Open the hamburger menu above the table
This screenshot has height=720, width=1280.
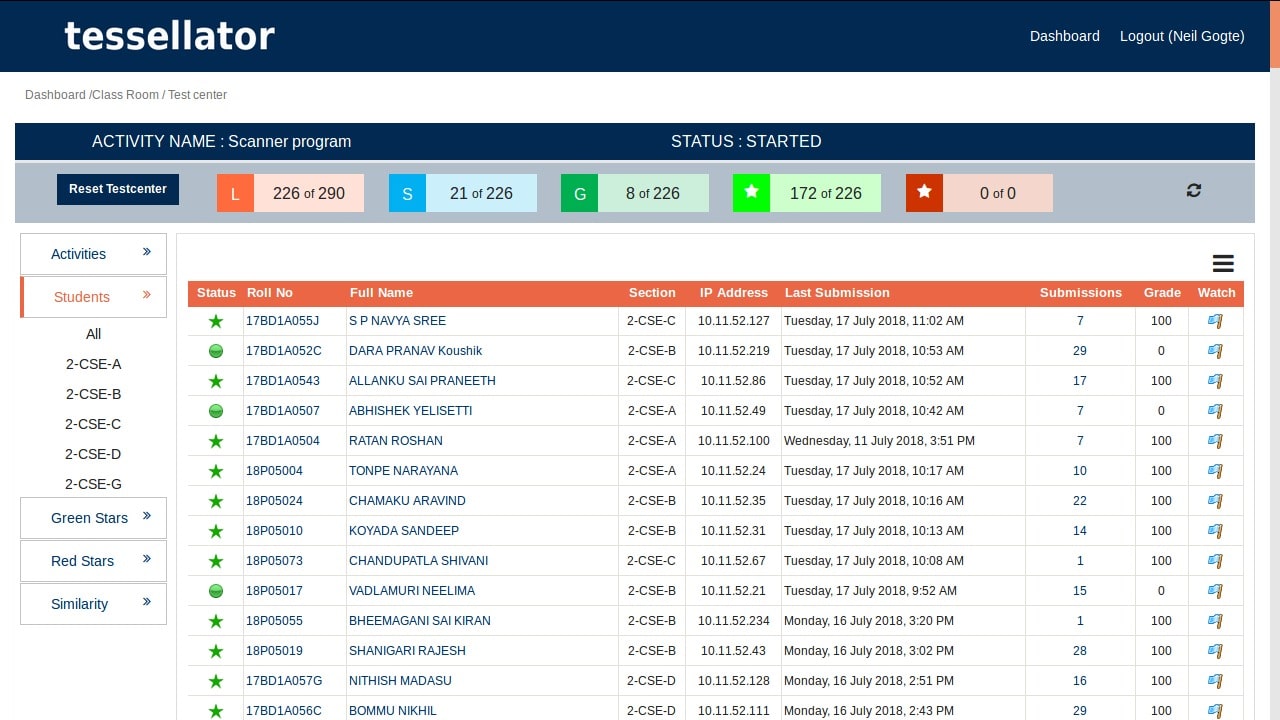coord(1222,264)
